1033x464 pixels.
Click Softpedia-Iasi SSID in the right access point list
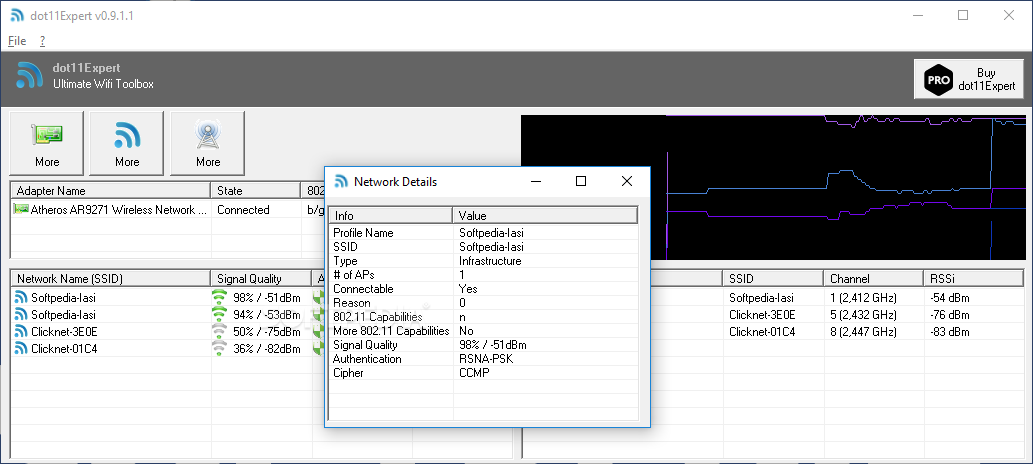click(761, 298)
